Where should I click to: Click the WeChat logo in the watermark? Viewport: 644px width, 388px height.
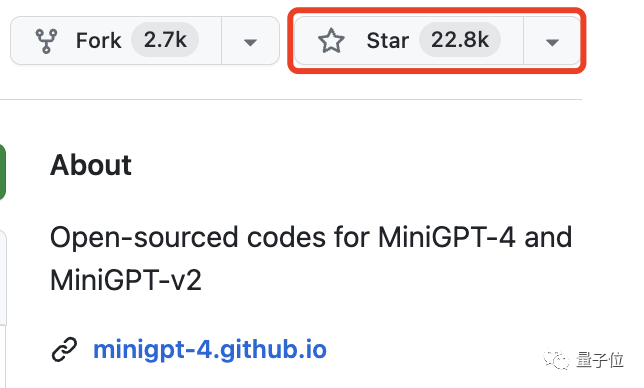pyautogui.click(x=556, y=360)
